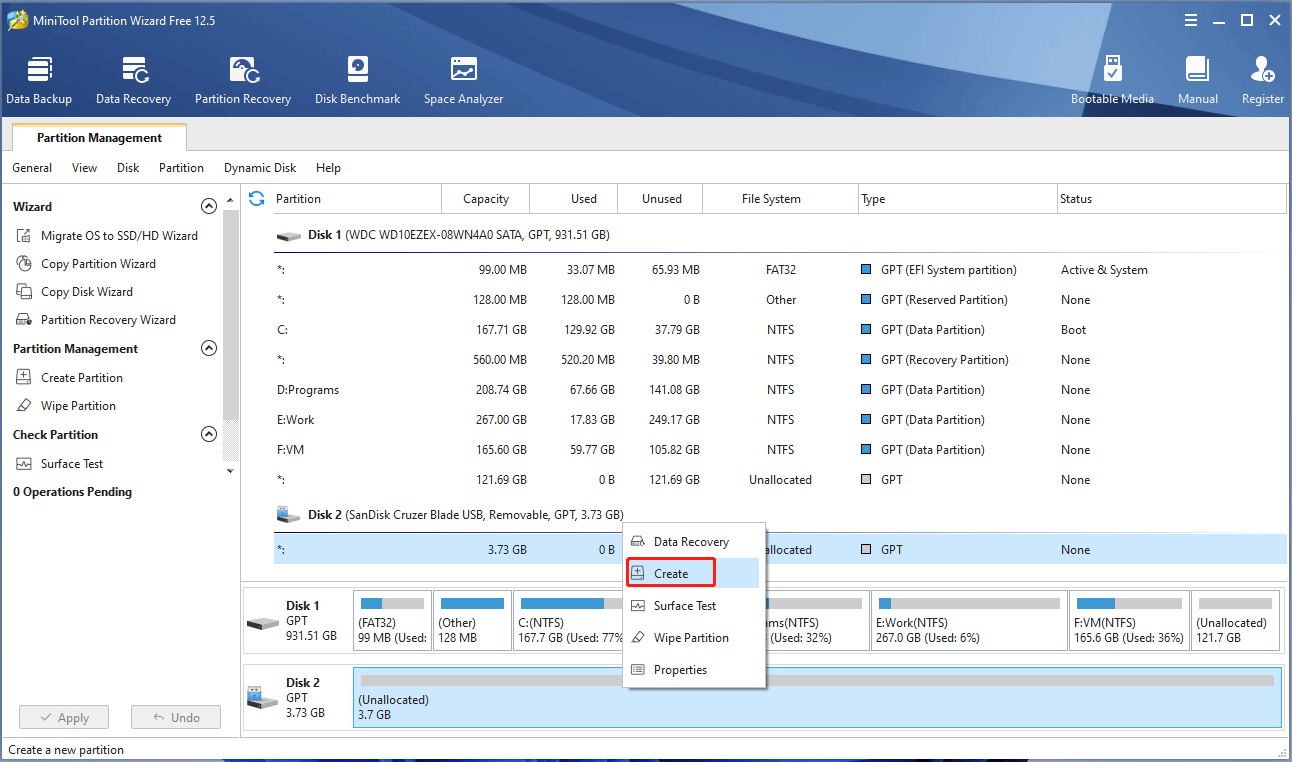
Task: Select Disk 2 USB icon in disk map
Action: (263, 698)
